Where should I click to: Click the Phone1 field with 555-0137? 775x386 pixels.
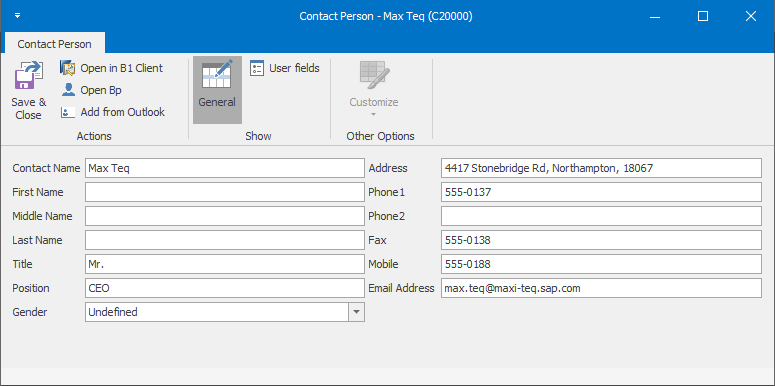(601, 192)
